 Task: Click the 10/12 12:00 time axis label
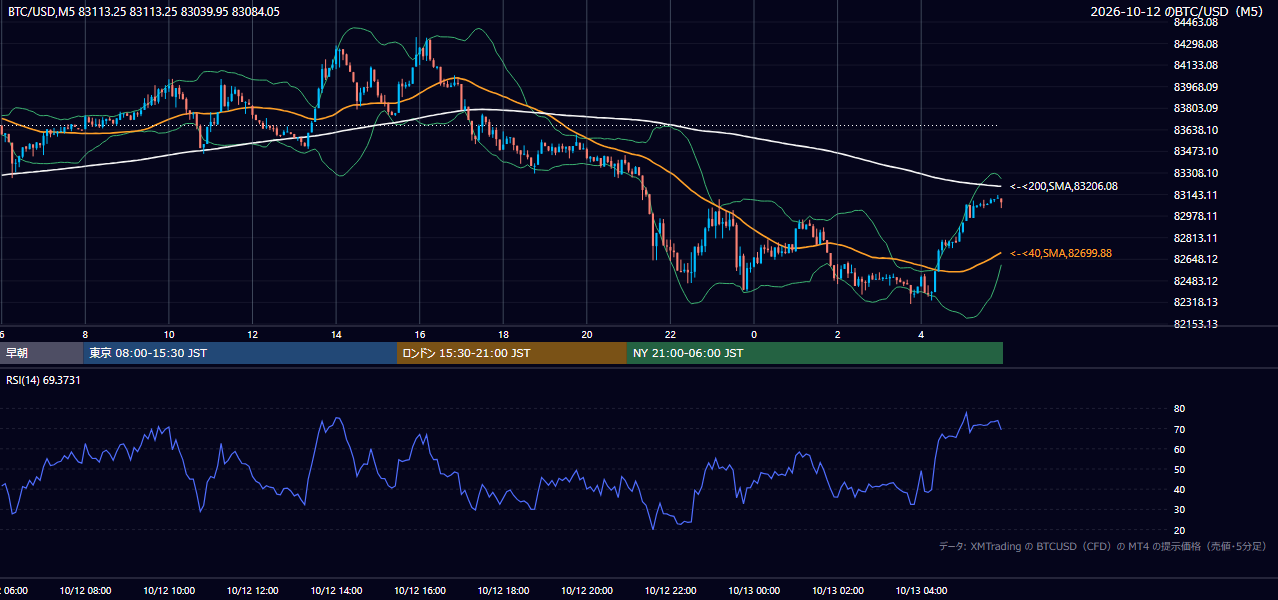click(x=252, y=591)
